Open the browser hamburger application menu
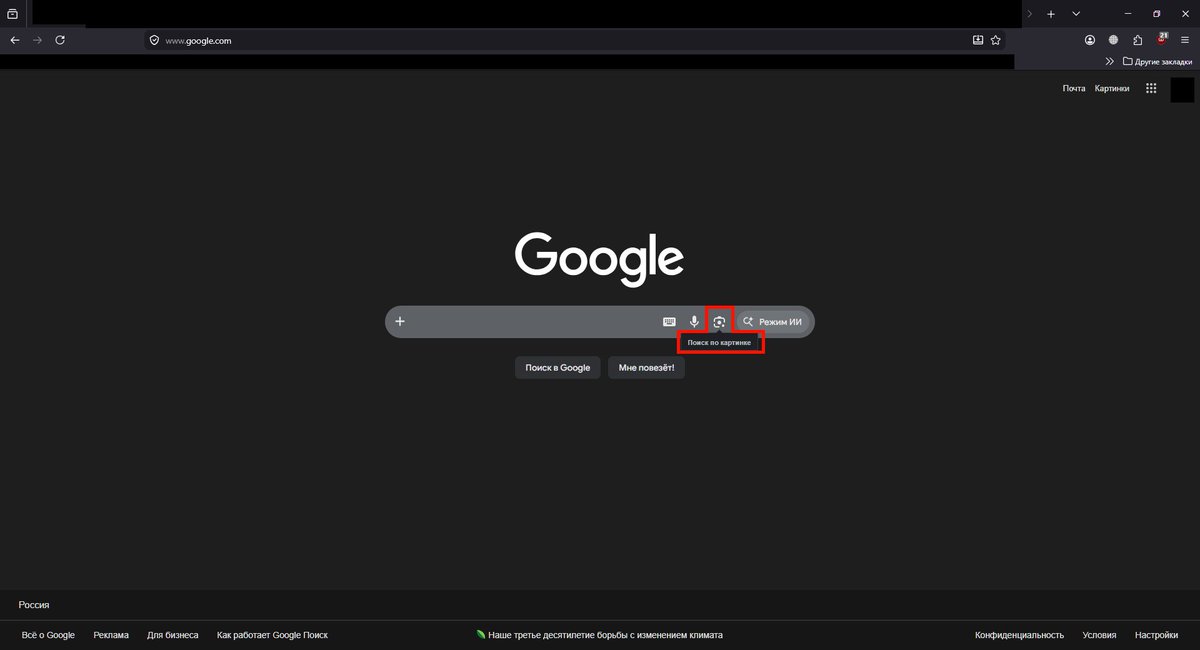The image size is (1200, 650). pyautogui.click(x=1185, y=40)
